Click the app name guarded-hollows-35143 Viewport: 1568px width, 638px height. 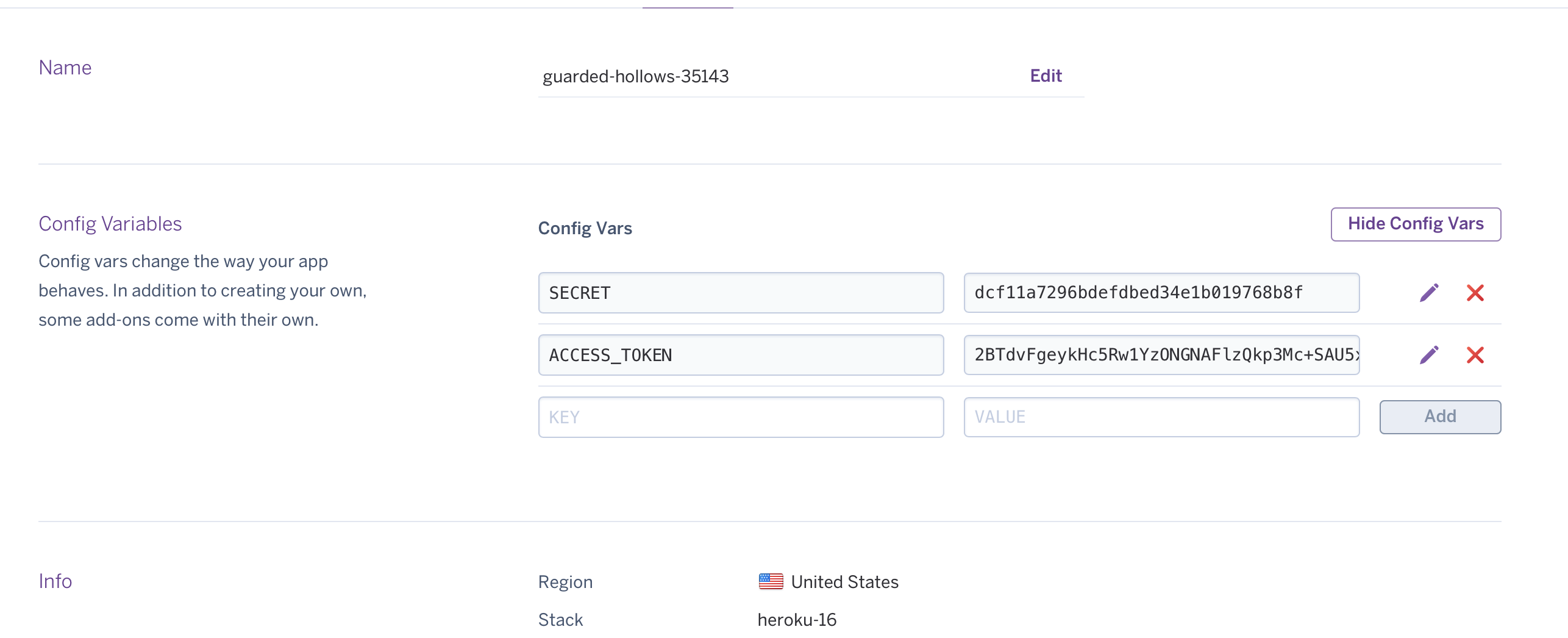pyautogui.click(x=635, y=76)
